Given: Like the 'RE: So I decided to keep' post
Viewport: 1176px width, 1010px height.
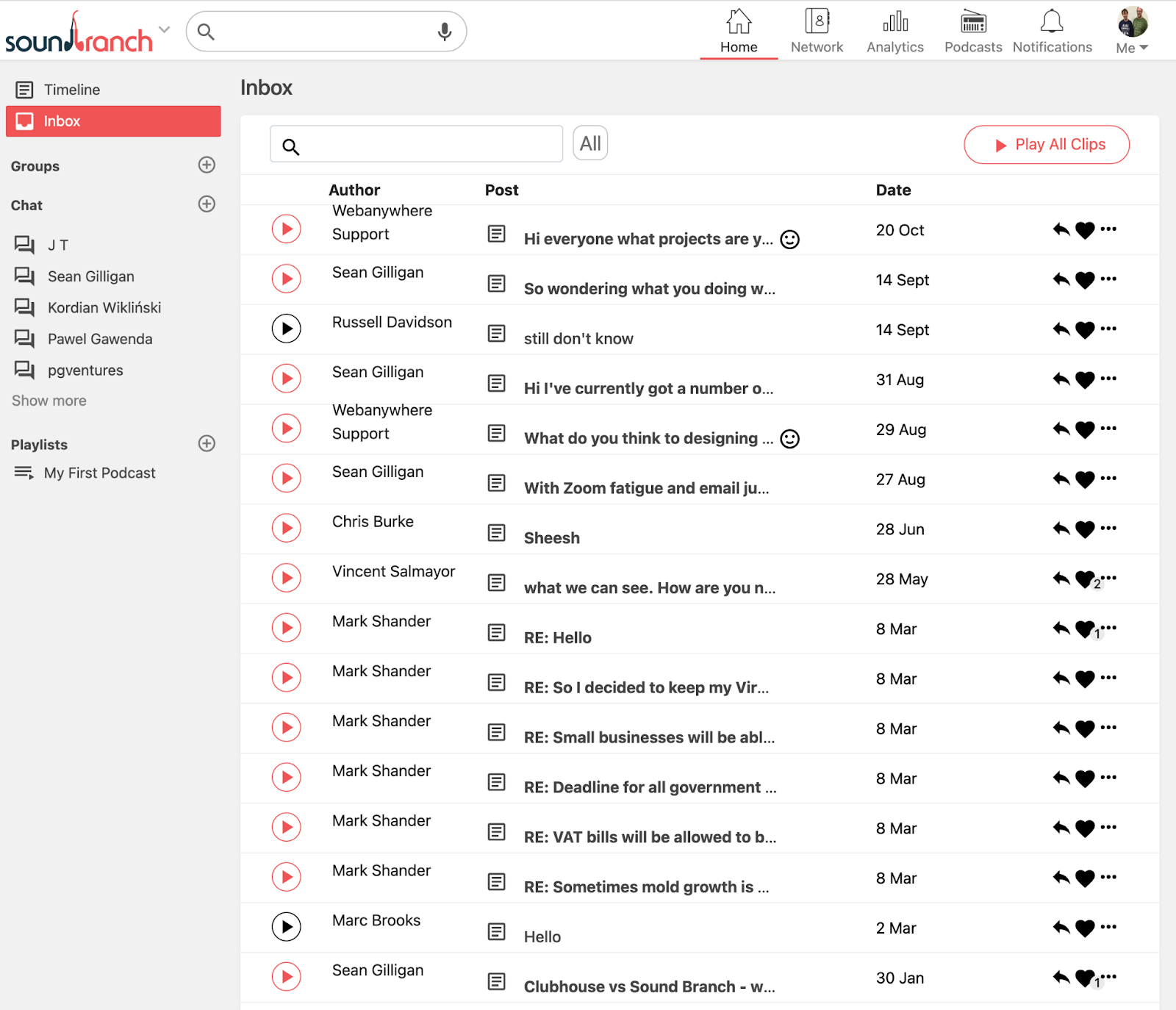Looking at the screenshot, I should click(x=1085, y=679).
